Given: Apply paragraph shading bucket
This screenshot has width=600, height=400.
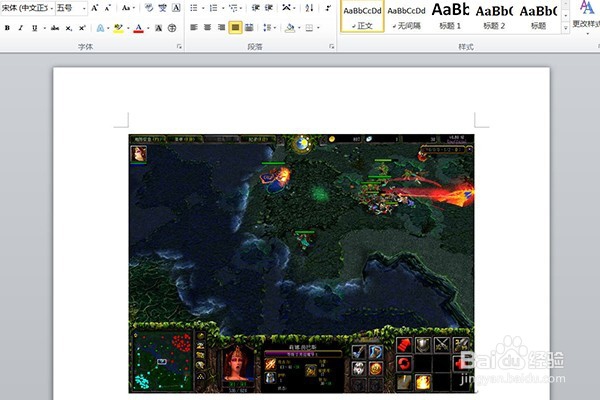Looking at the screenshot, I should [290, 28].
